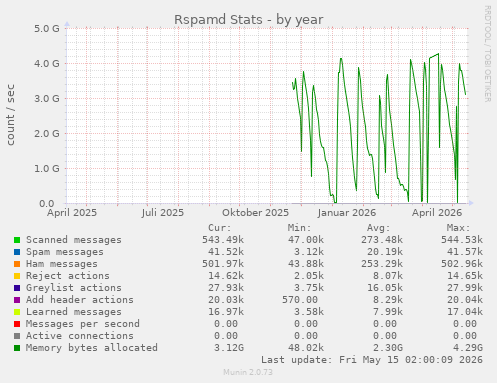Click the Ham messages orange legend swatch
Screen dimensions: 497x383
17,264
